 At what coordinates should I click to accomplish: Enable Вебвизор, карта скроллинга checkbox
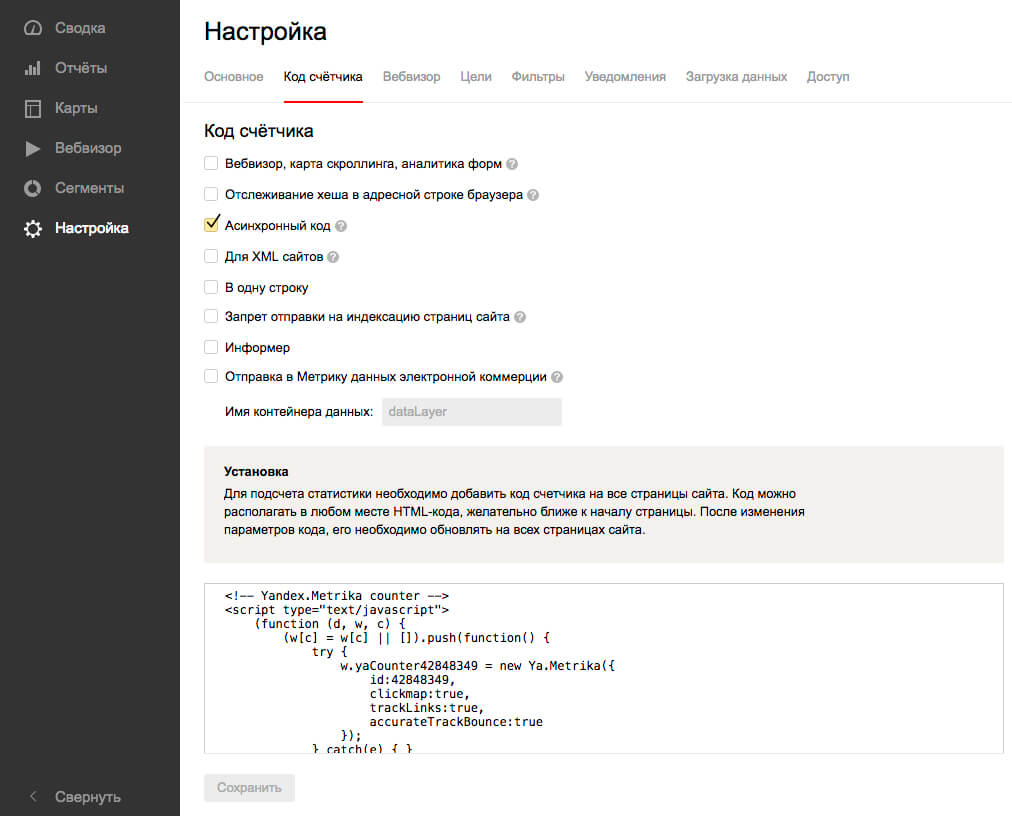(211, 163)
